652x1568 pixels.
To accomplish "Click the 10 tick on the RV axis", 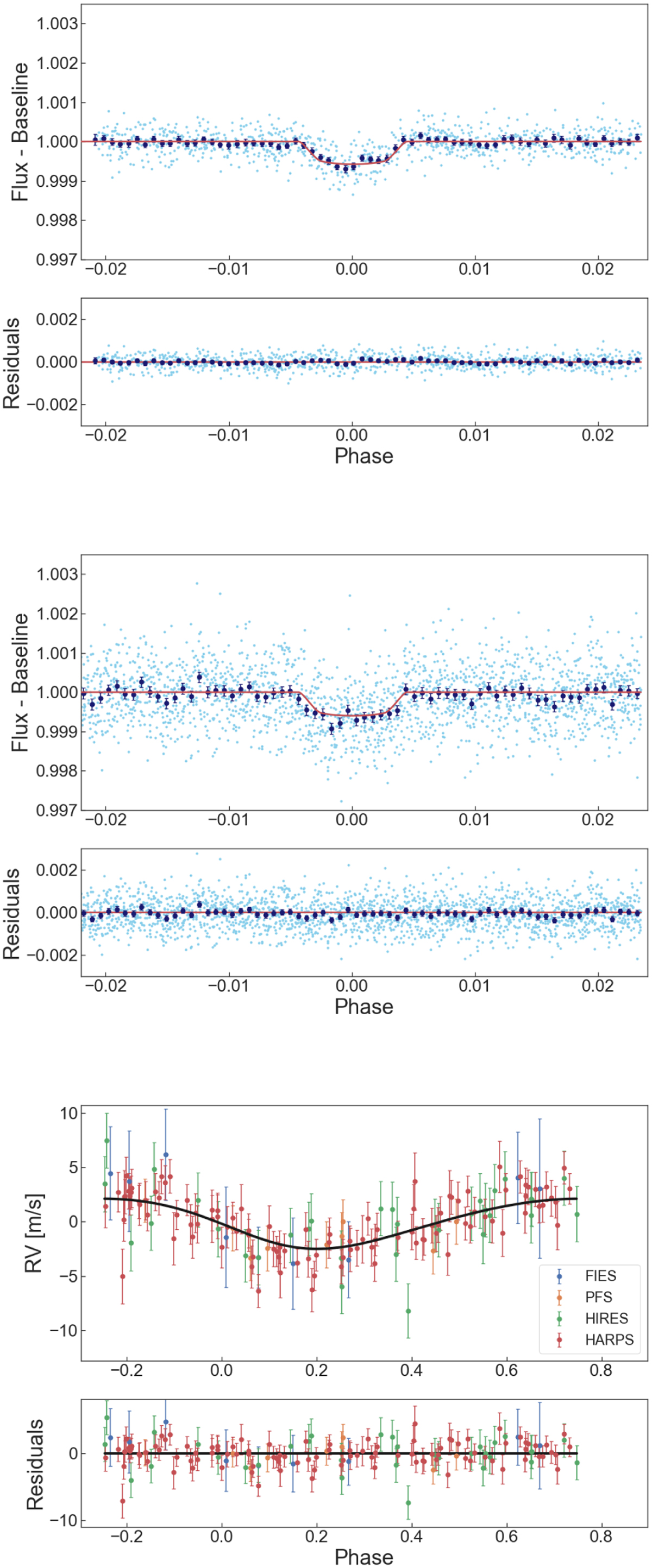I will pyautogui.click(x=69, y=1114).
